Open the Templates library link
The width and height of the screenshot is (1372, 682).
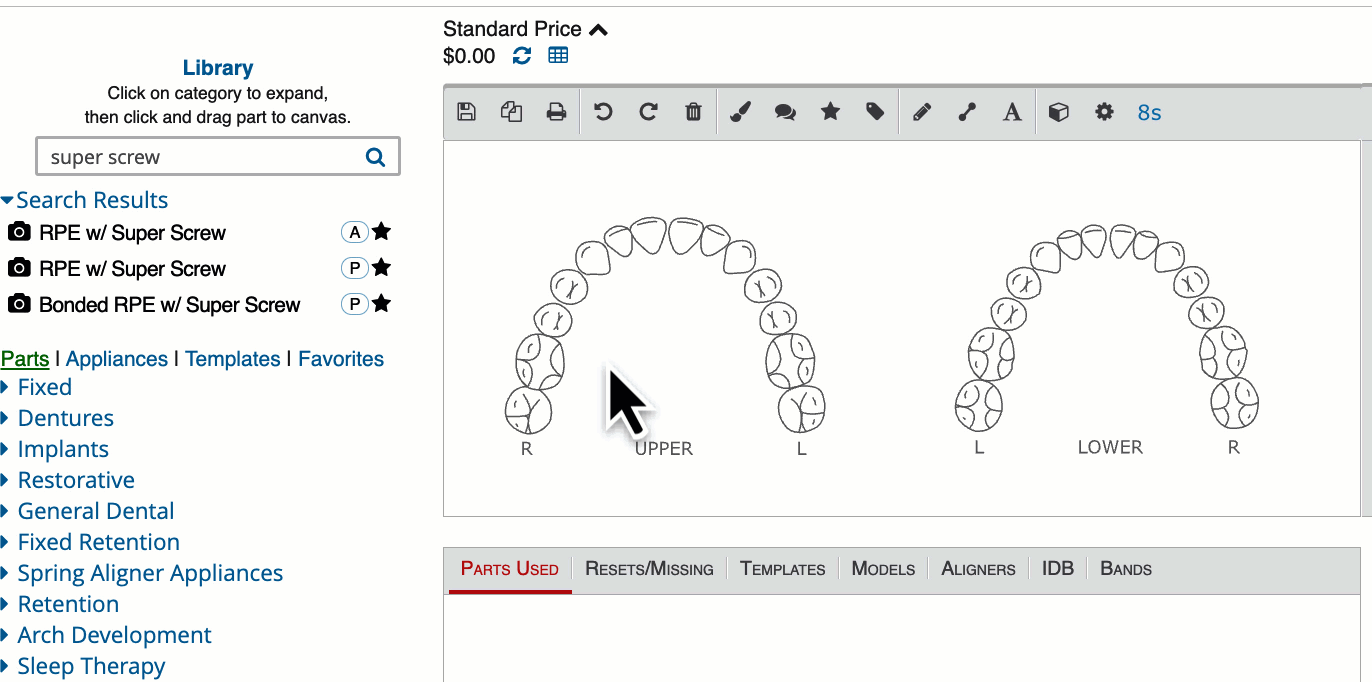click(x=232, y=359)
